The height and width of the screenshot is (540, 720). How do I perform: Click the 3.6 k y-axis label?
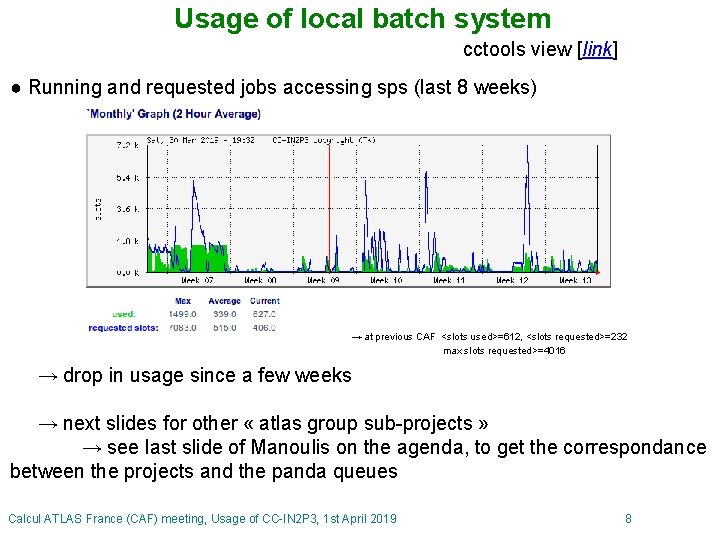[x=127, y=209]
